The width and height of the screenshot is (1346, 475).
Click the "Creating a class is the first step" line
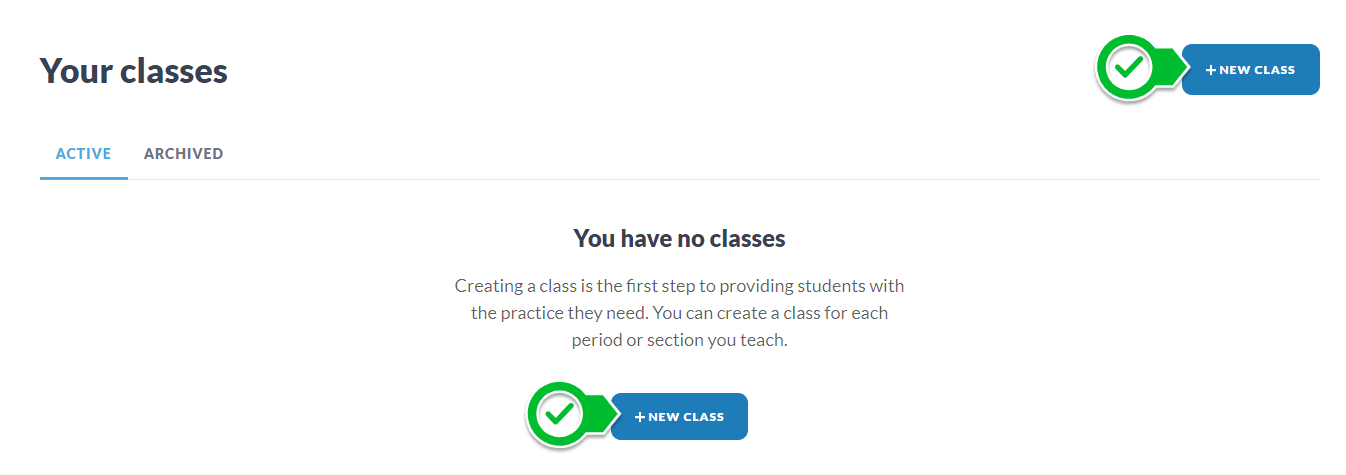(x=679, y=286)
